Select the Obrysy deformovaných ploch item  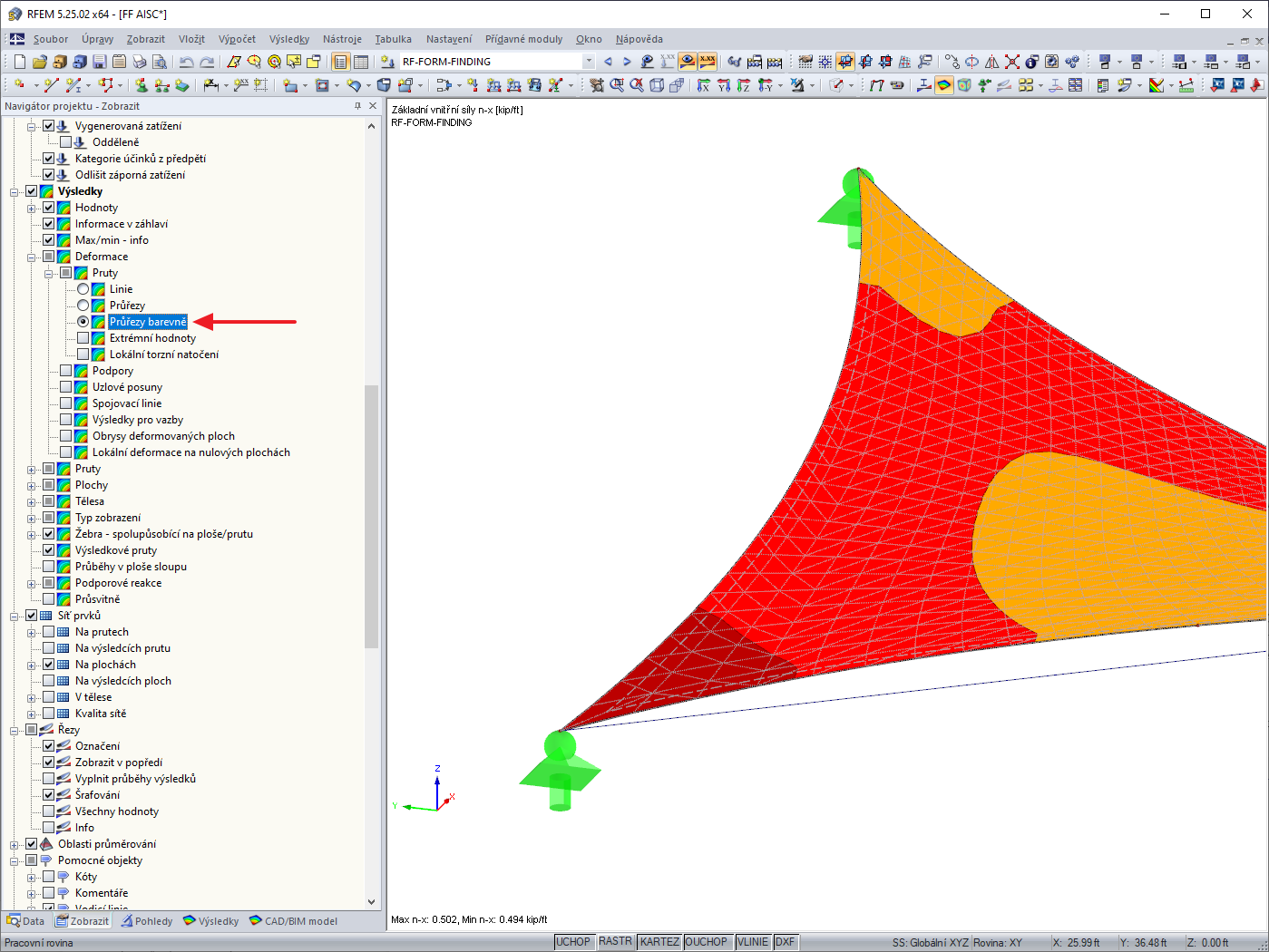coord(163,436)
